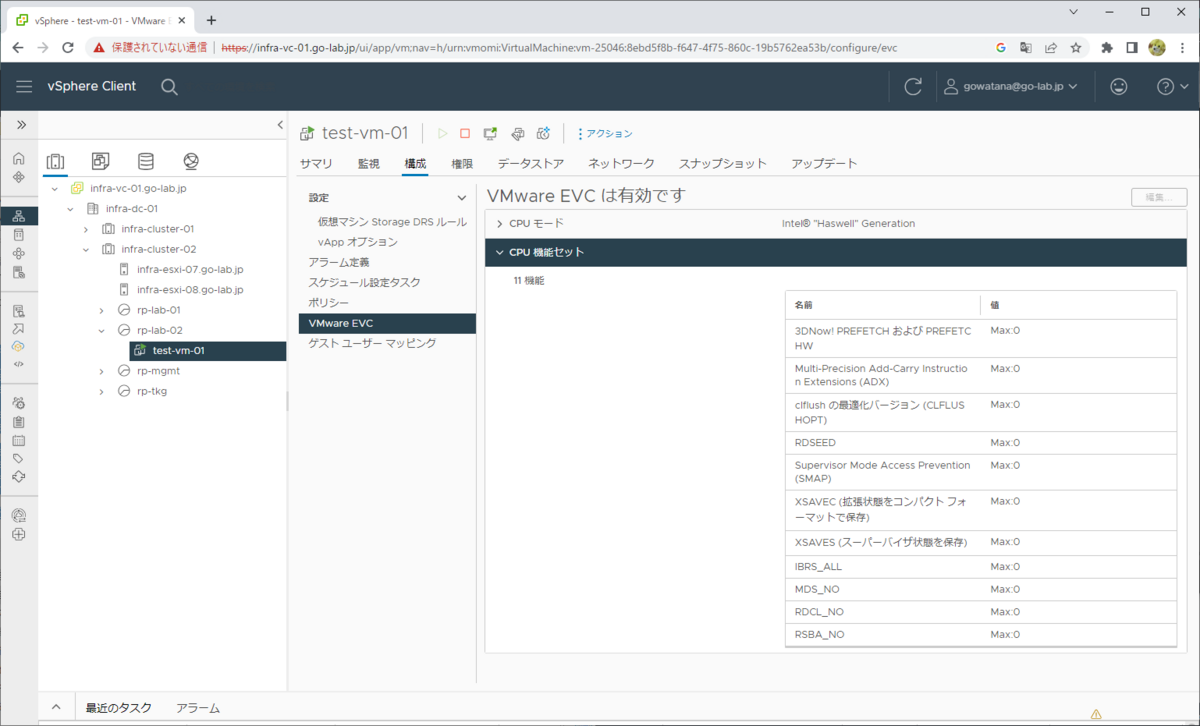Refresh the vSphere Client view
This screenshot has width=1200, height=726.
913,87
